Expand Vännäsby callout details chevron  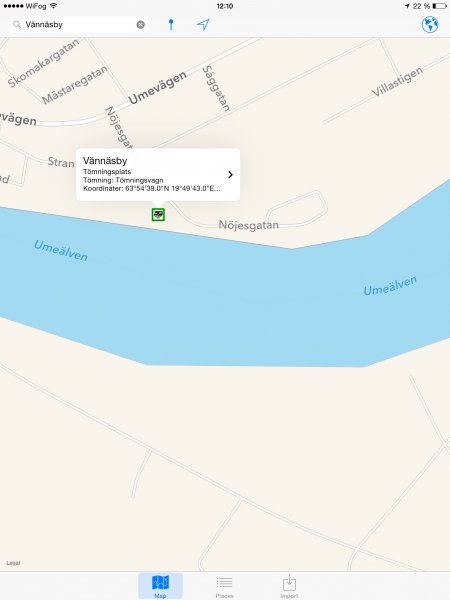coord(230,174)
